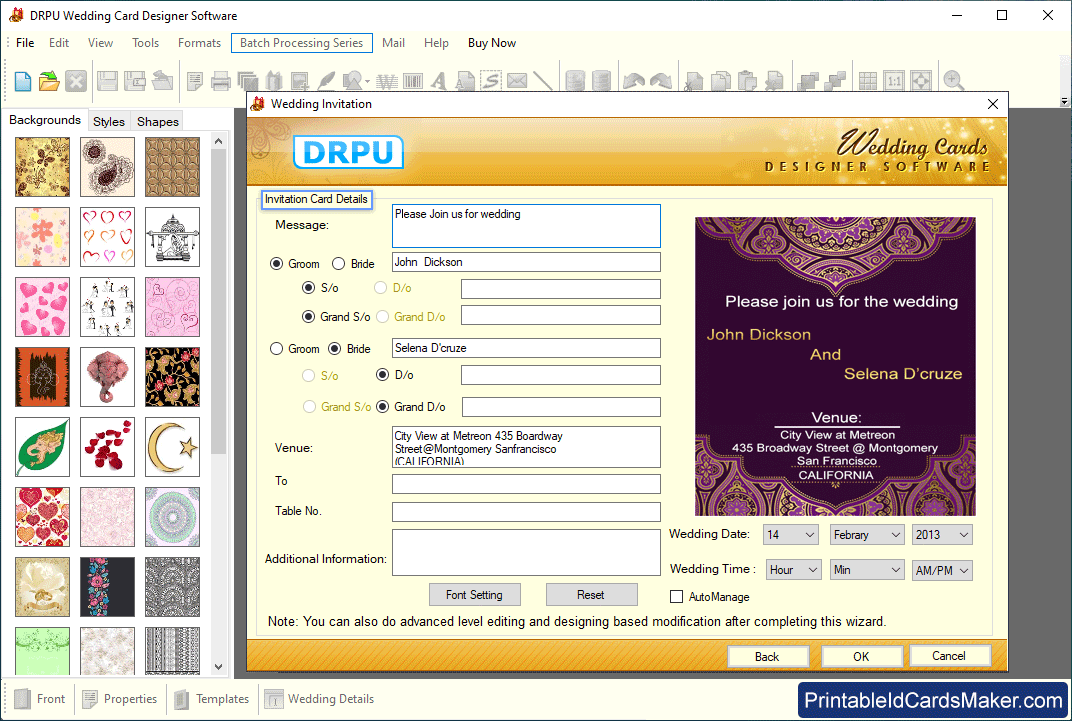
Task: Open the Buy Now menu
Action: tap(492, 43)
